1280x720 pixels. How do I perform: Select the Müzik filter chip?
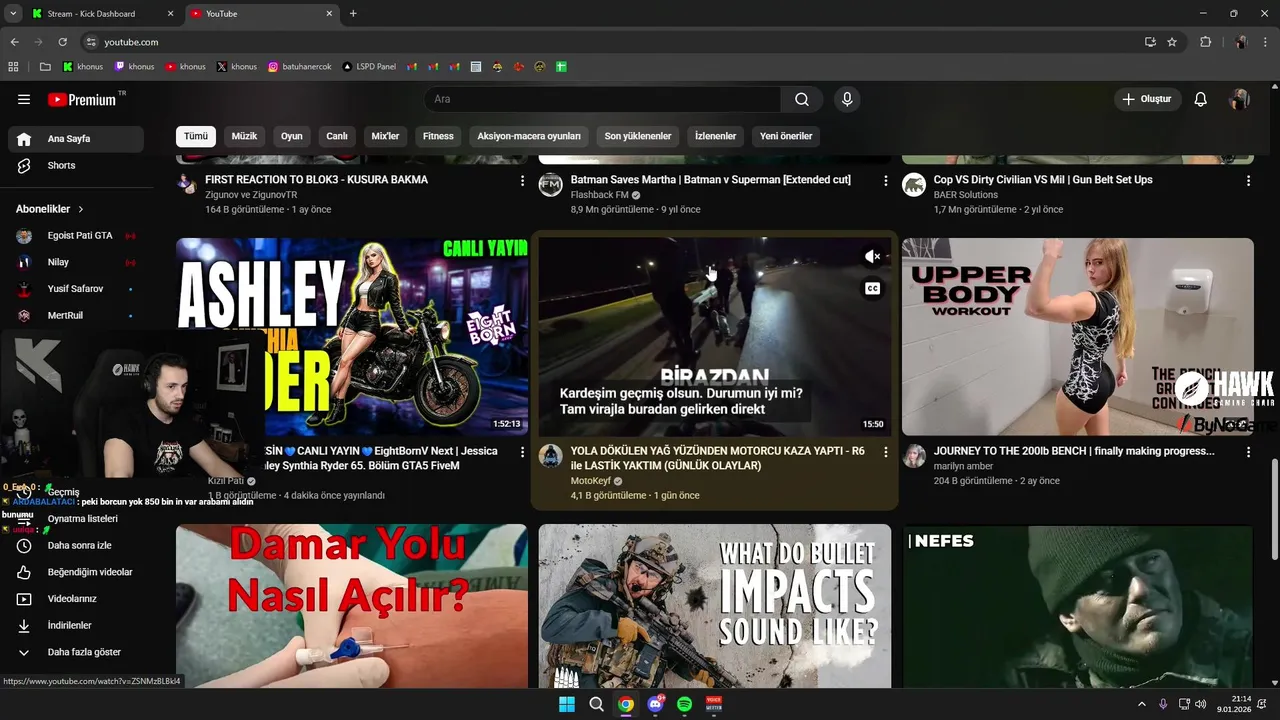[245, 136]
